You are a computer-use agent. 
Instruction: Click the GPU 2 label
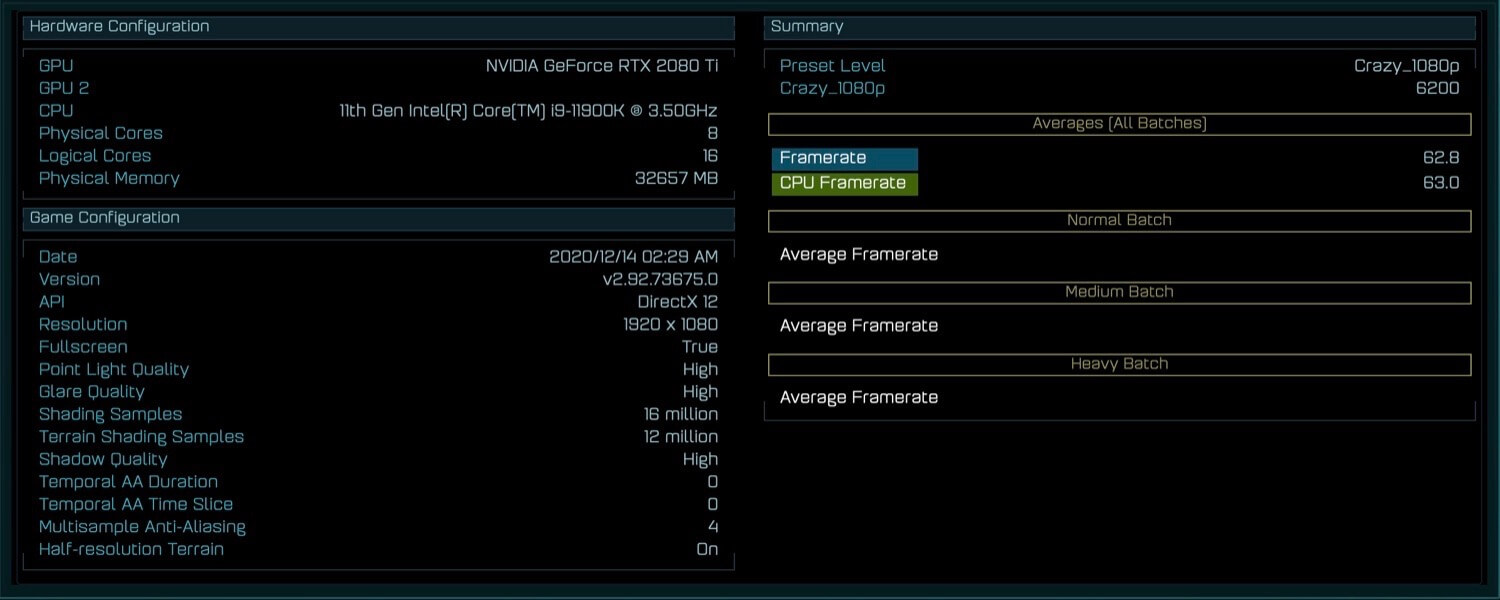[64, 88]
